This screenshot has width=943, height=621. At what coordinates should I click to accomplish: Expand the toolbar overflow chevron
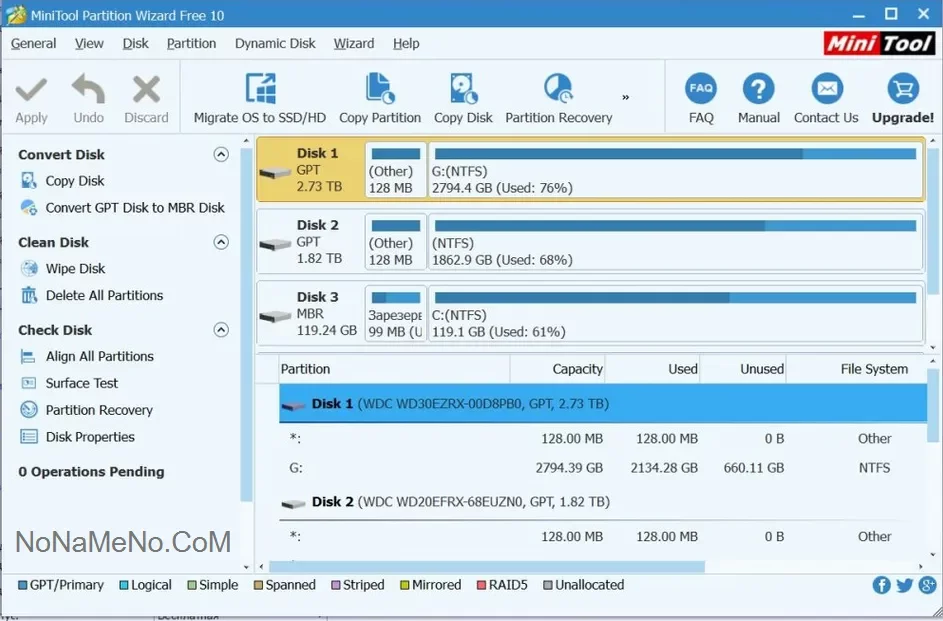click(626, 98)
